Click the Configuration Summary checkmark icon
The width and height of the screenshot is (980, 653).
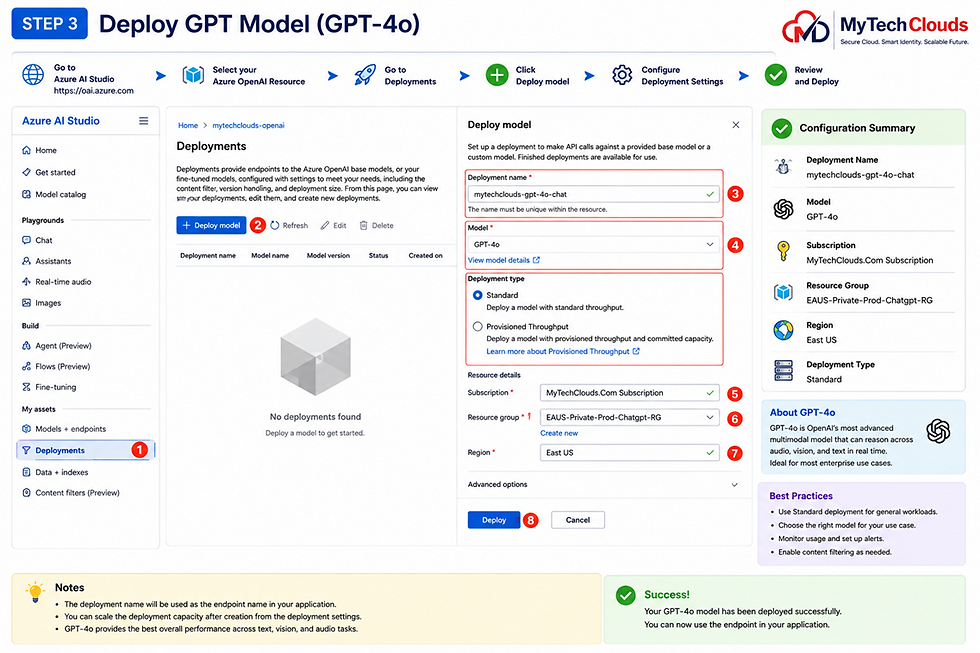782,128
